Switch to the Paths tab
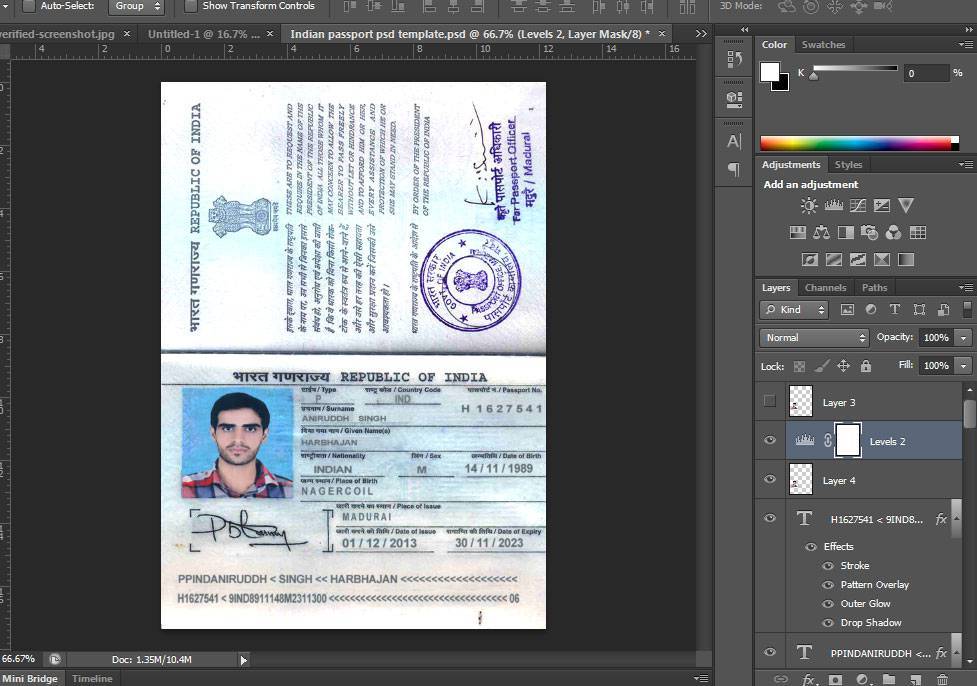This screenshot has width=977, height=686. click(x=874, y=288)
